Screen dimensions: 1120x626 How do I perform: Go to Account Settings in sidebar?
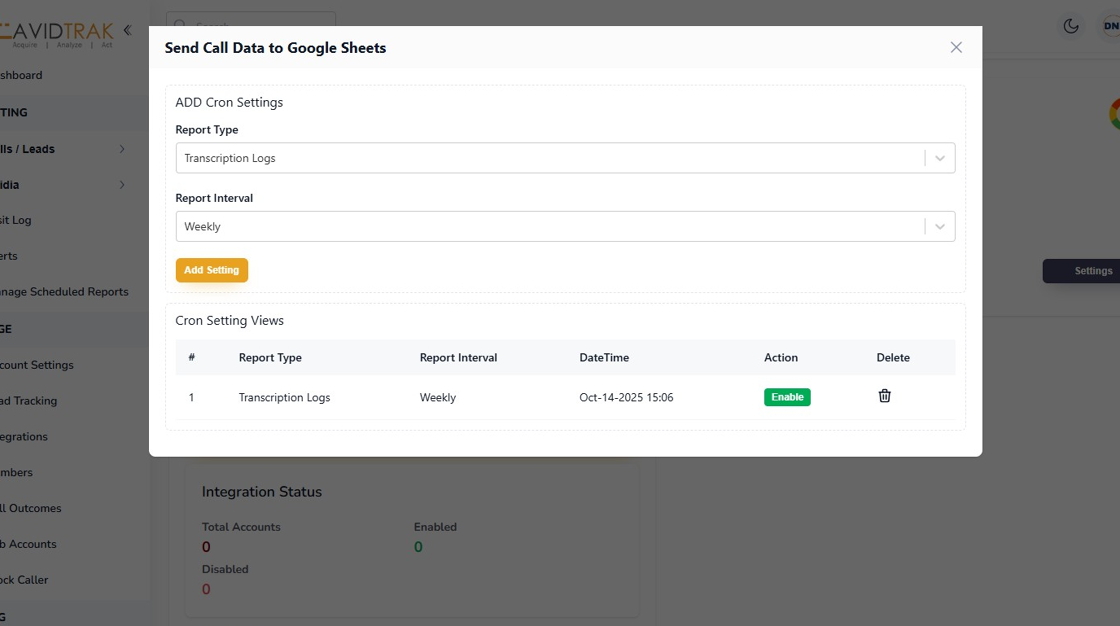pos(38,365)
